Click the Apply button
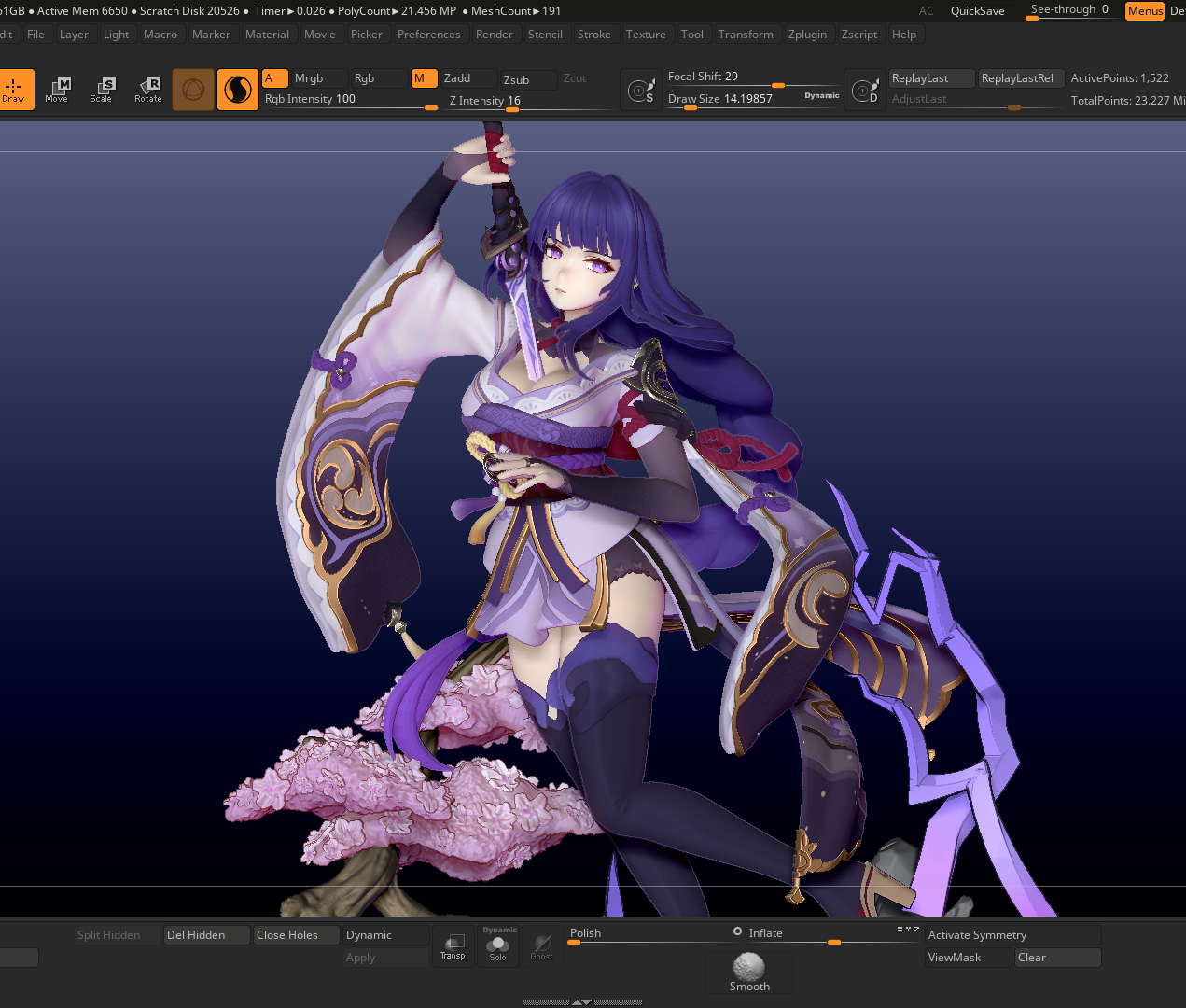The image size is (1186, 1008). coord(386,958)
